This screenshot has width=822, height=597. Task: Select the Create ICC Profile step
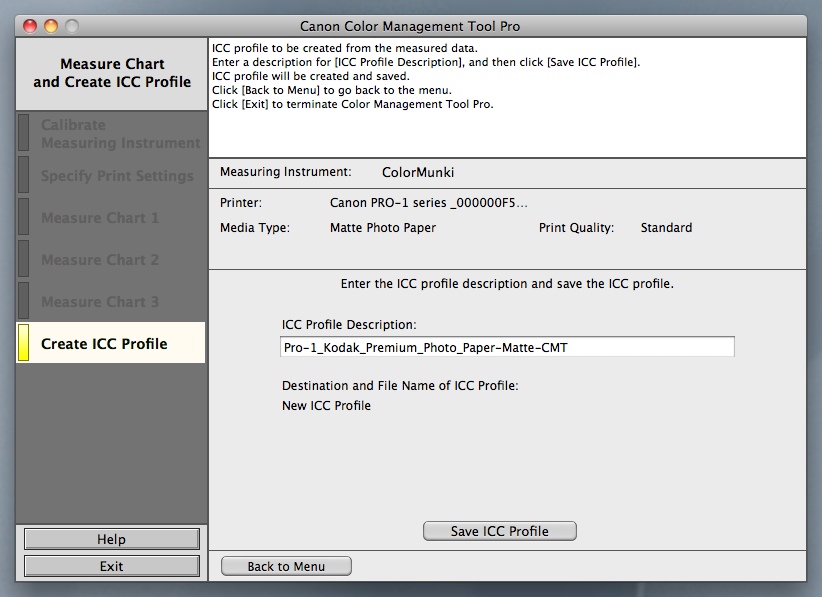click(x=104, y=344)
